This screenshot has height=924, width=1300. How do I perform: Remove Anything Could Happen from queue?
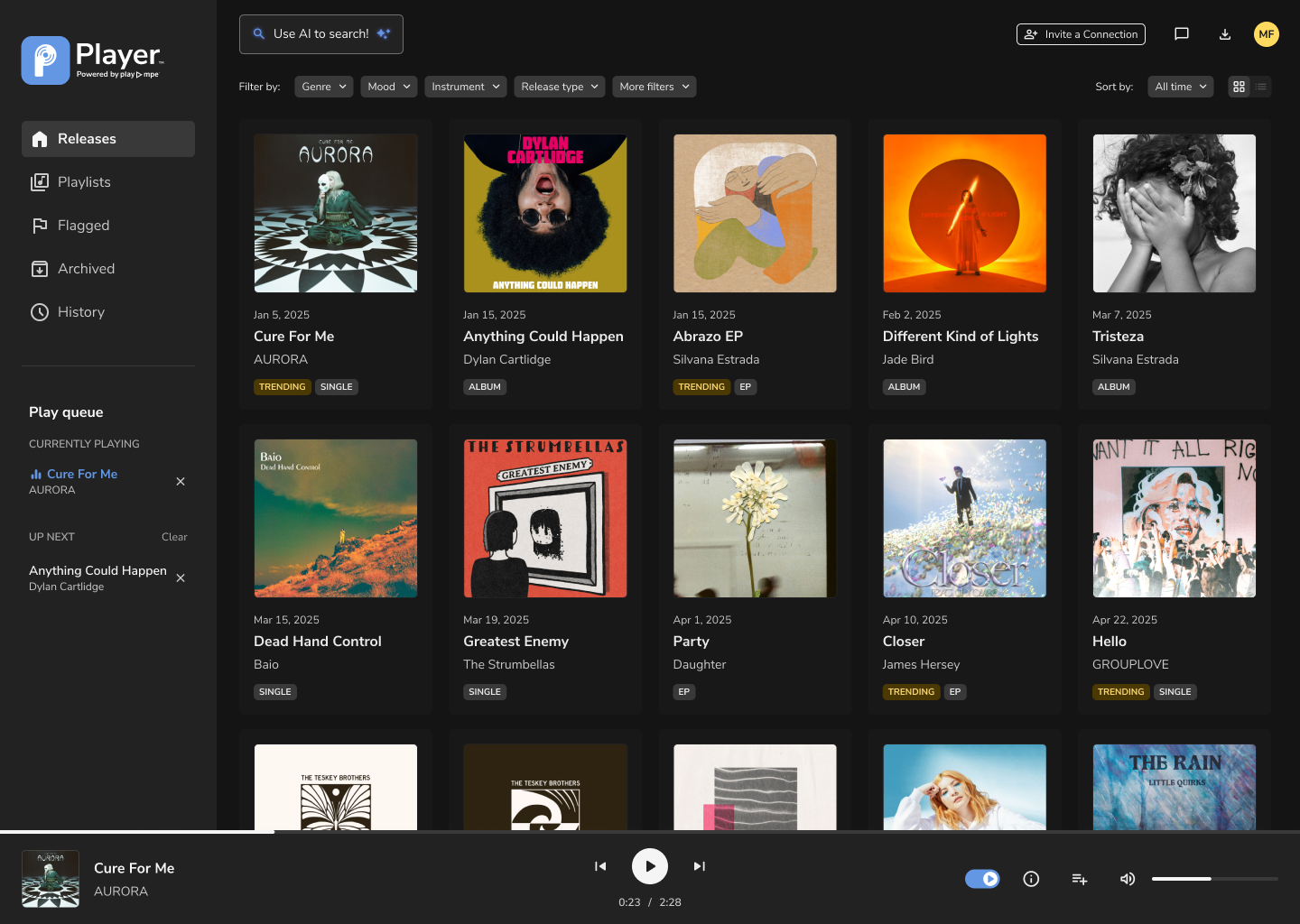pos(181,577)
